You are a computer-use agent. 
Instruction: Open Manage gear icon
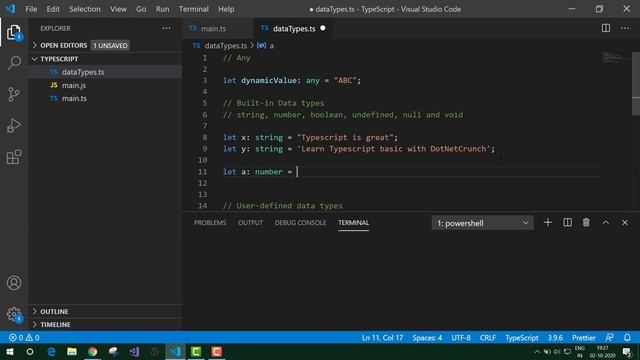(x=14, y=314)
